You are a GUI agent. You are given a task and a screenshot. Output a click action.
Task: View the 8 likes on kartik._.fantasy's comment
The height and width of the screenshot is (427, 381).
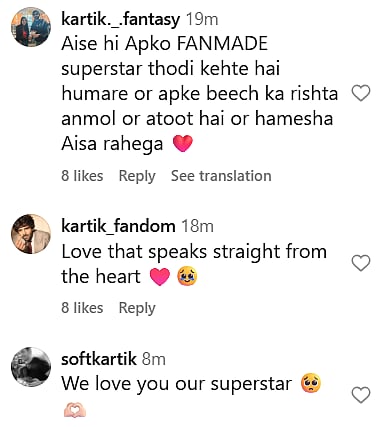(82, 176)
